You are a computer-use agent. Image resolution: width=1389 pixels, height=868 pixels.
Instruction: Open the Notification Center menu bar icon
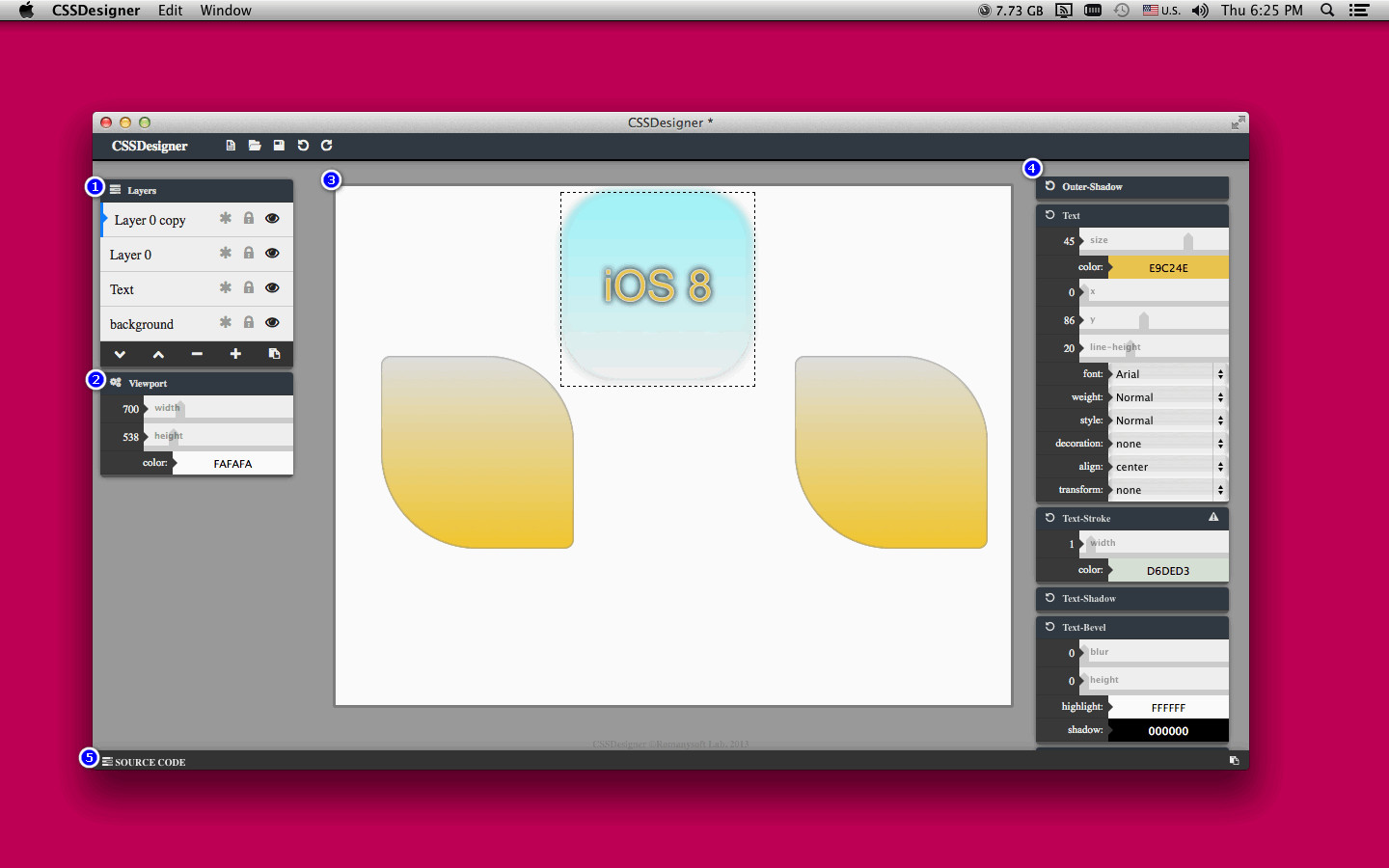tap(1359, 11)
